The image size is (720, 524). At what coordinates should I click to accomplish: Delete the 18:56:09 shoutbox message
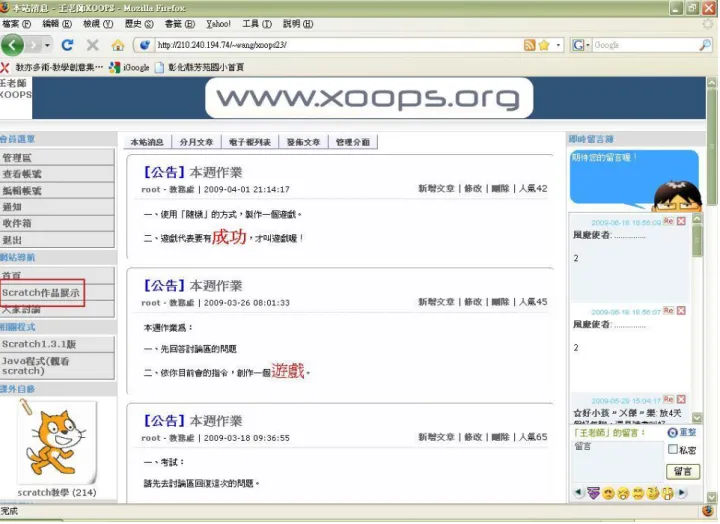click(681, 221)
